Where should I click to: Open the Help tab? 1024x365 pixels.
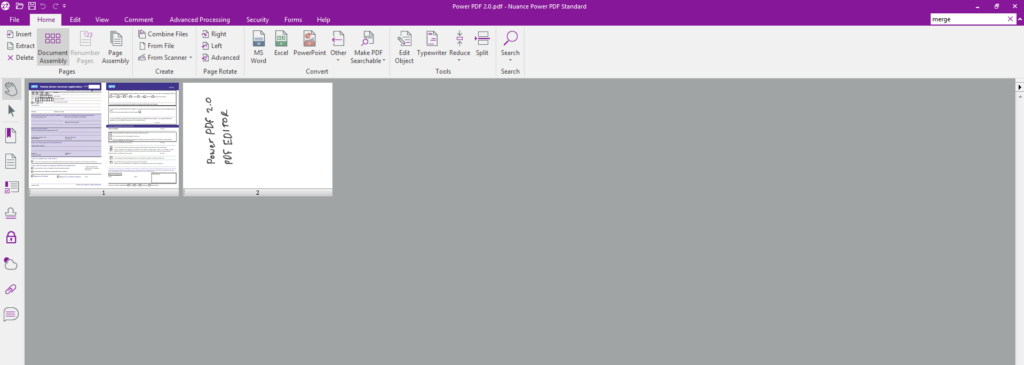pos(323,20)
